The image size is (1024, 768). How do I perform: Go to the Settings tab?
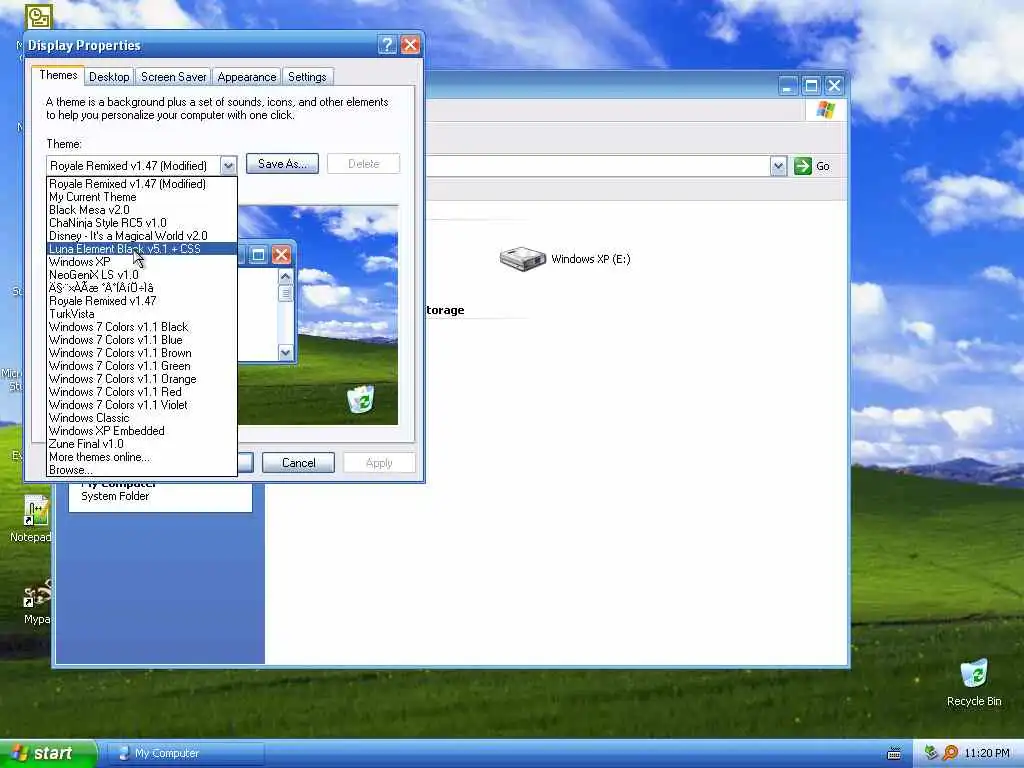coord(307,77)
